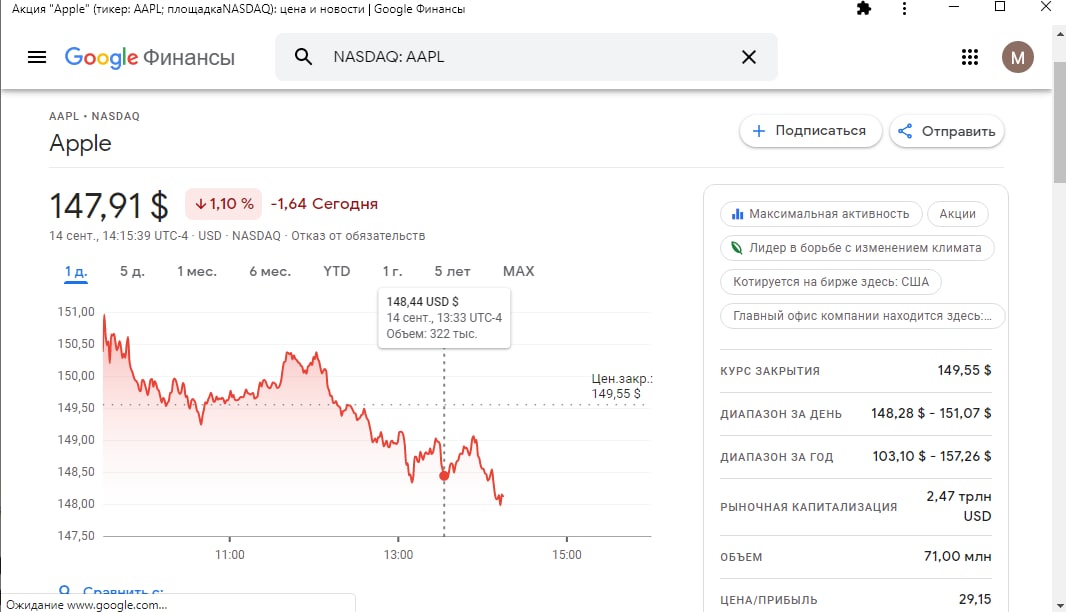This screenshot has height=612, width=1066.
Task: Open the Google apps grid
Action: click(969, 57)
